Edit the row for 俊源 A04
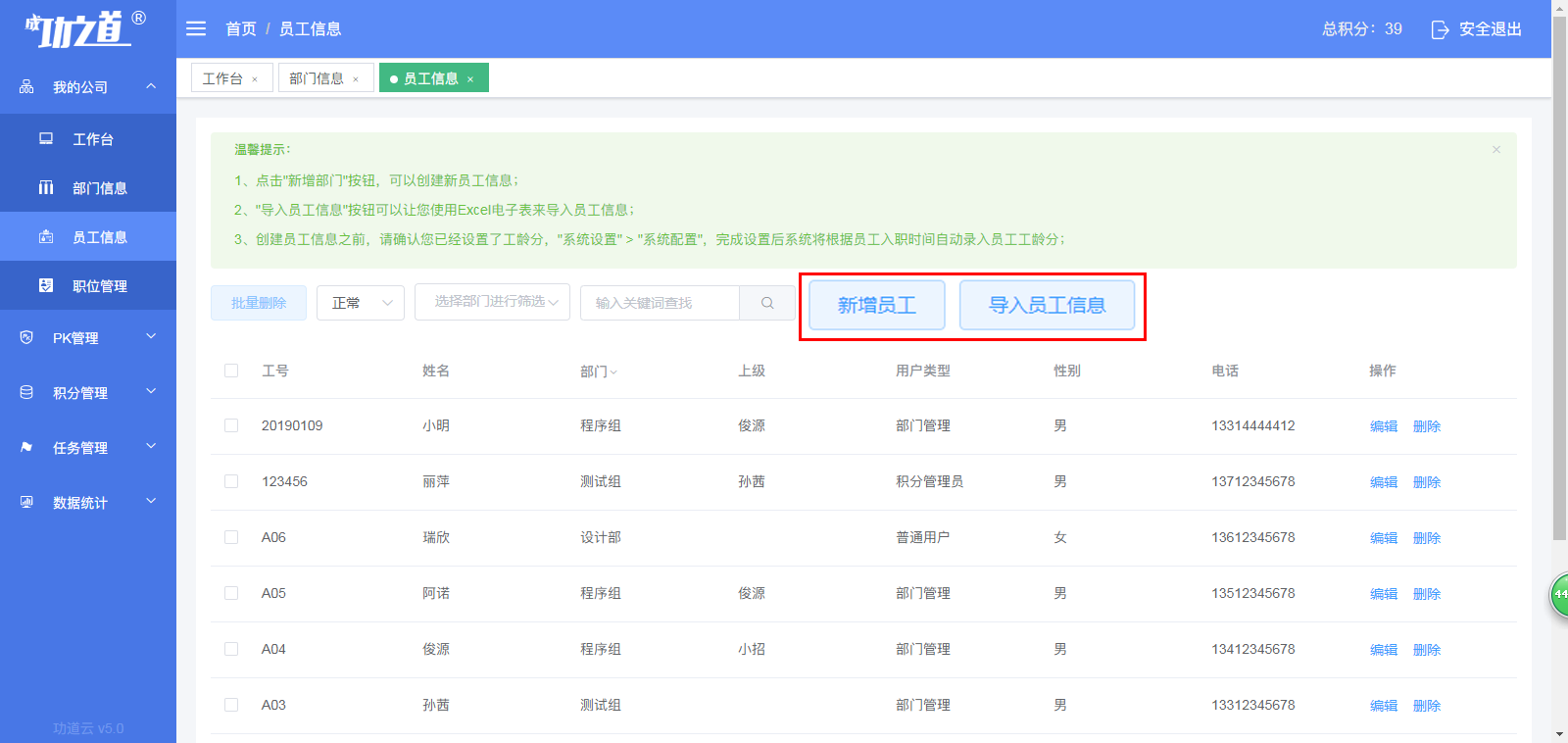This screenshot has height=743, width=1568. tap(1384, 650)
